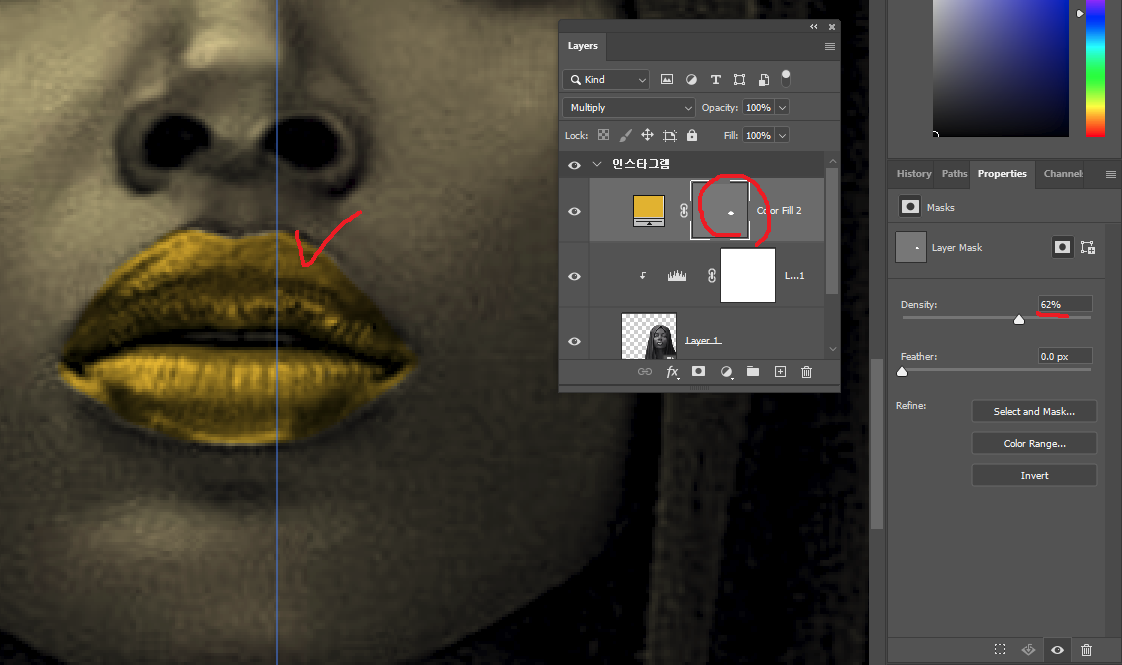Toggle mask link on Color Fill 2
This screenshot has height=665, width=1122.
(x=683, y=210)
